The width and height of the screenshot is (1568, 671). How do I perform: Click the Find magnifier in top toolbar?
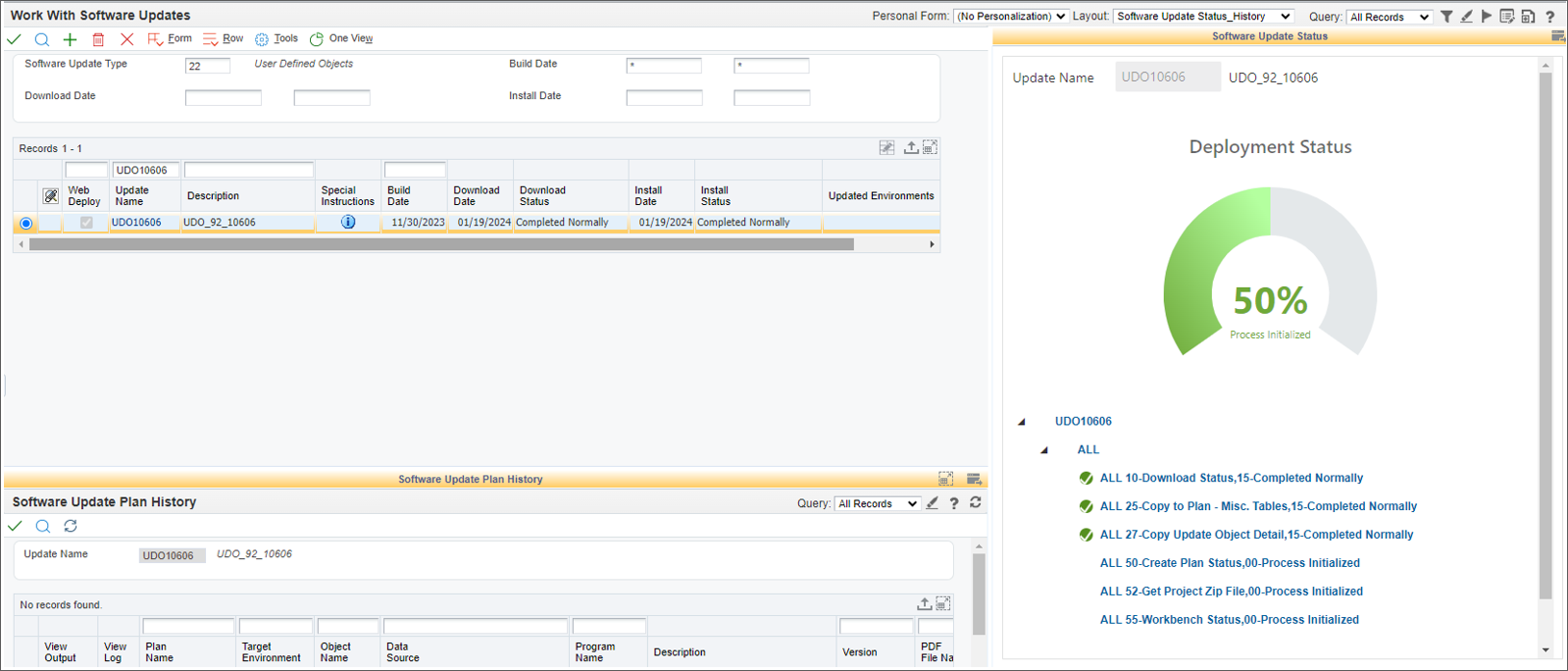[x=41, y=39]
